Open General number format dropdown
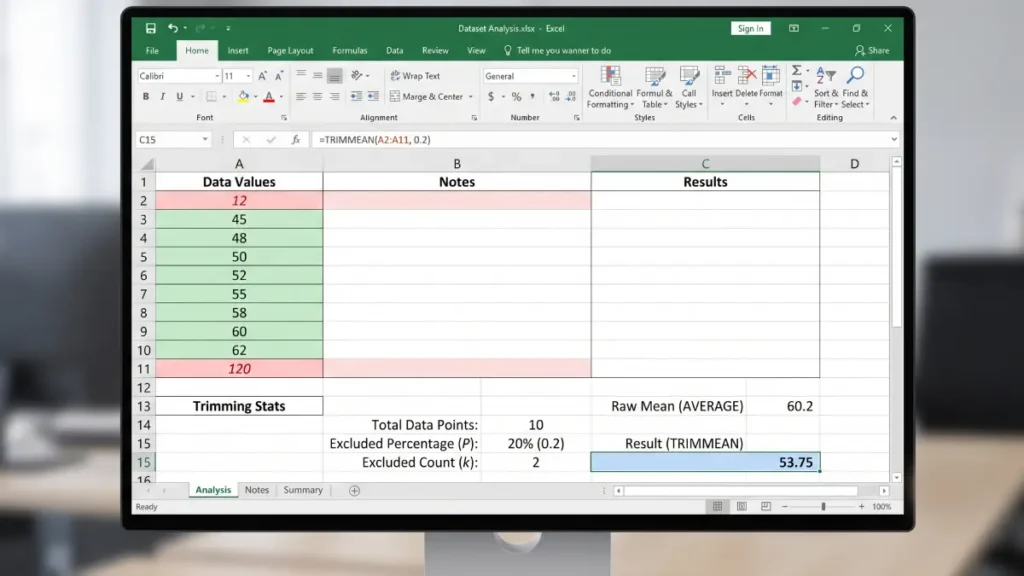Image resolution: width=1024 pixels, height=576 pixels. 573,76
